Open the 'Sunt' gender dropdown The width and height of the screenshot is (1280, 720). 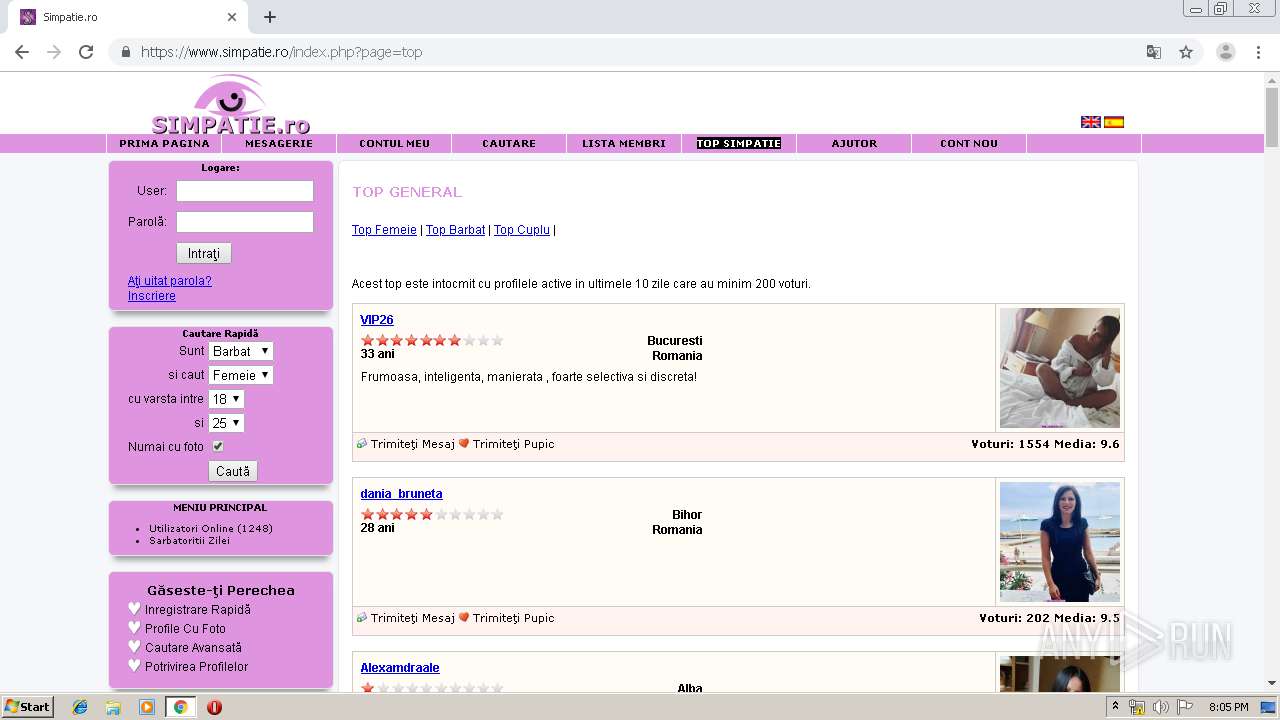241,351
